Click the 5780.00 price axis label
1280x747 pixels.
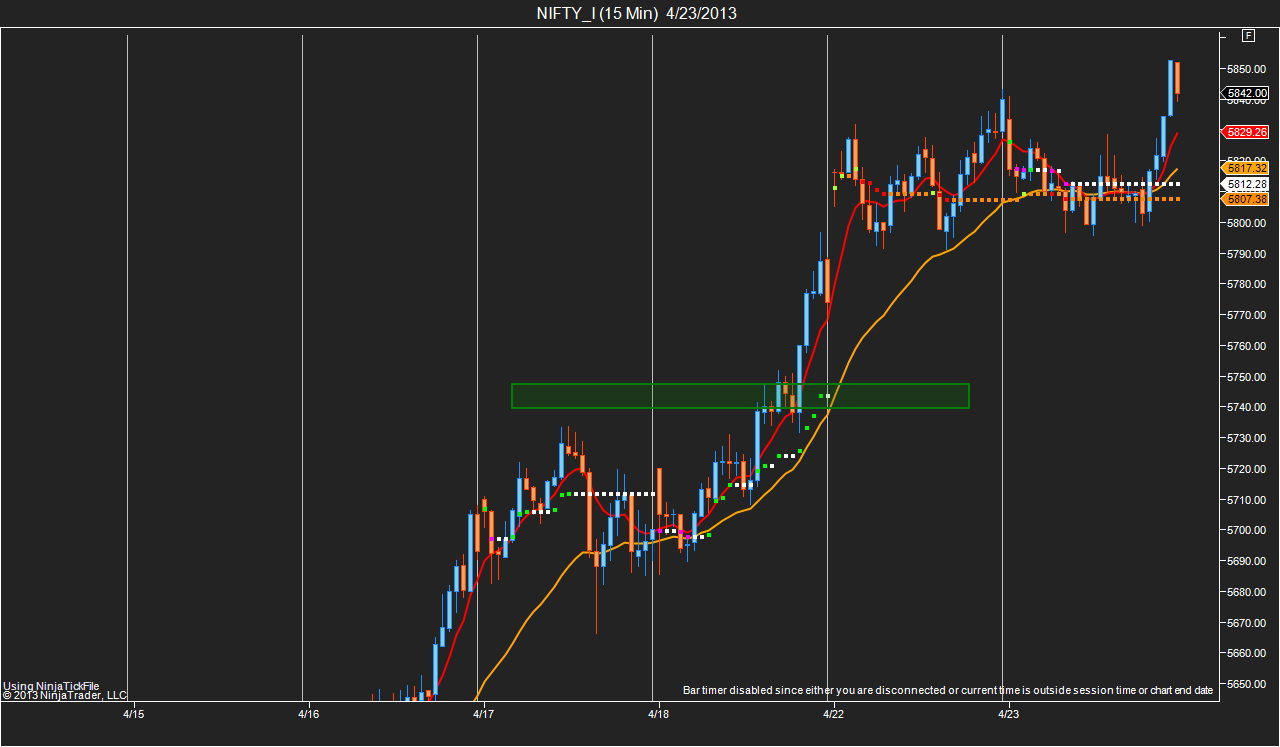pos(1247,285)
